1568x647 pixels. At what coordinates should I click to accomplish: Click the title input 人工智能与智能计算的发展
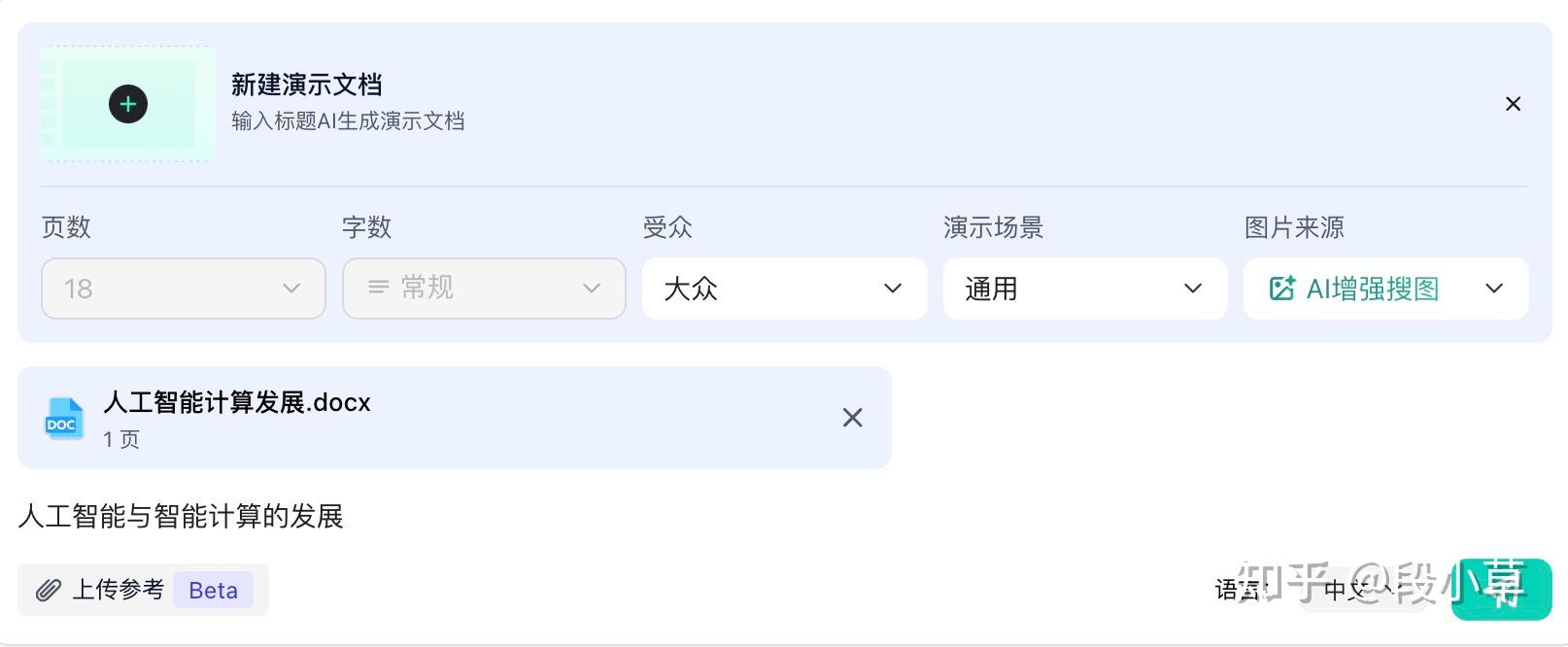(x=181, y=516)
